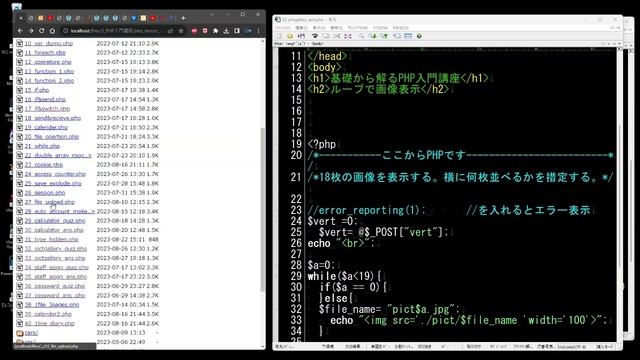Open the 31_type_hidden.php link
The height and width of the screenshot is (360, 640).
51,239
